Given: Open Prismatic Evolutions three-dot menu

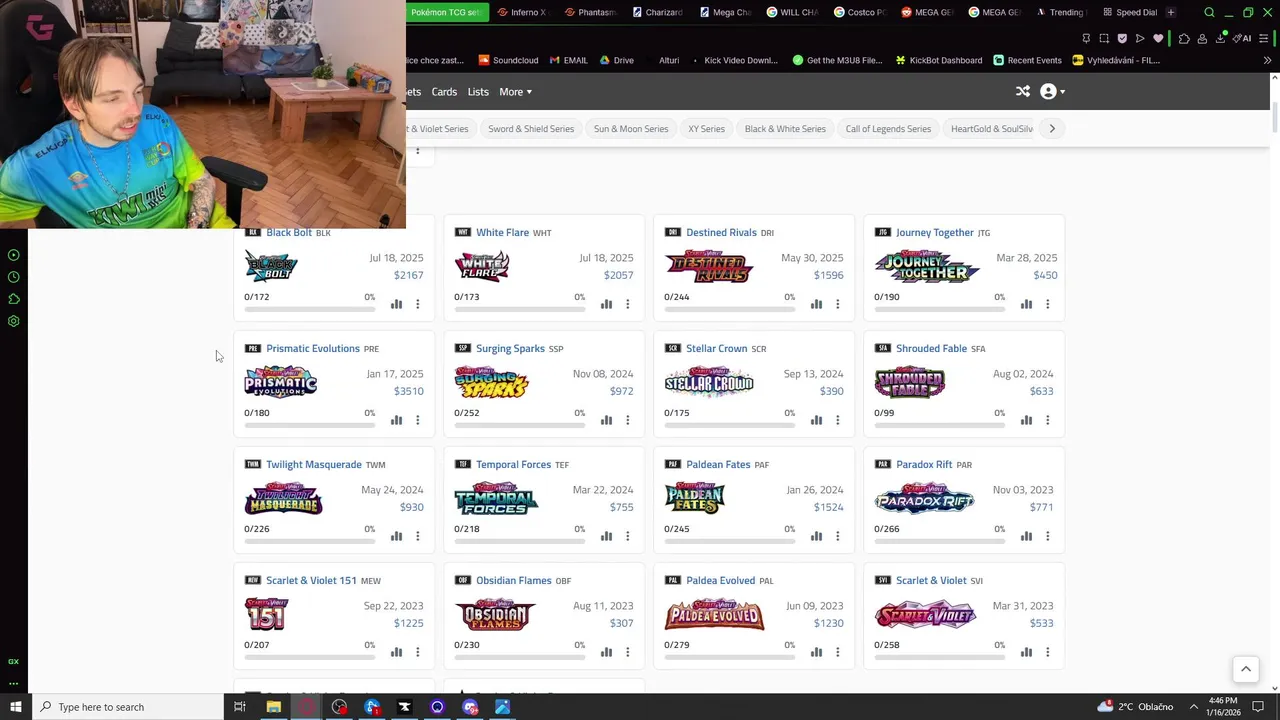Looking at the screenshot, I should [418, 420].
